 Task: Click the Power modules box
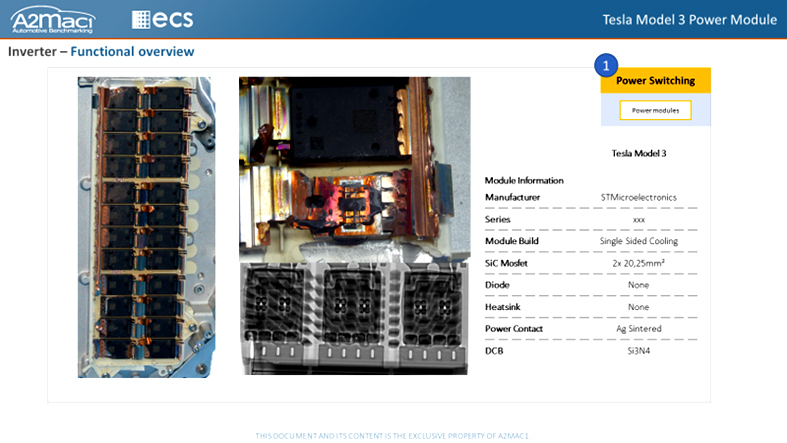click(x=655, y=110)
